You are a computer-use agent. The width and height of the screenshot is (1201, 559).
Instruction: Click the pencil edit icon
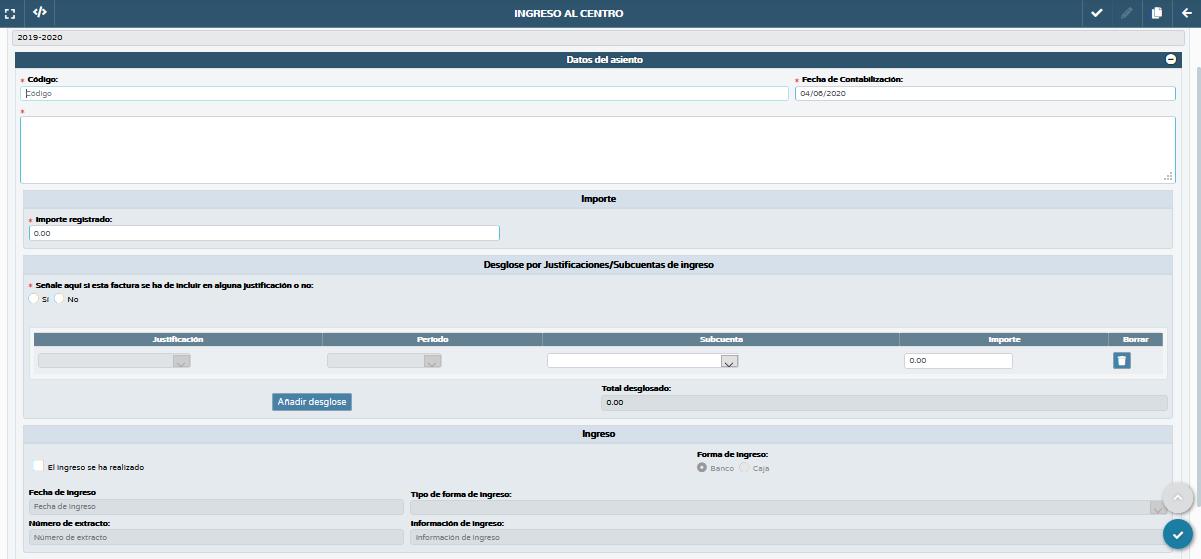(1126, 13)
